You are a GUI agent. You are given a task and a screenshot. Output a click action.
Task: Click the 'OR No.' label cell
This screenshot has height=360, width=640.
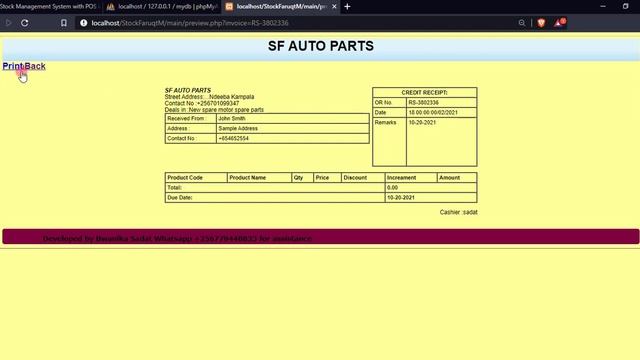(389, 102)
